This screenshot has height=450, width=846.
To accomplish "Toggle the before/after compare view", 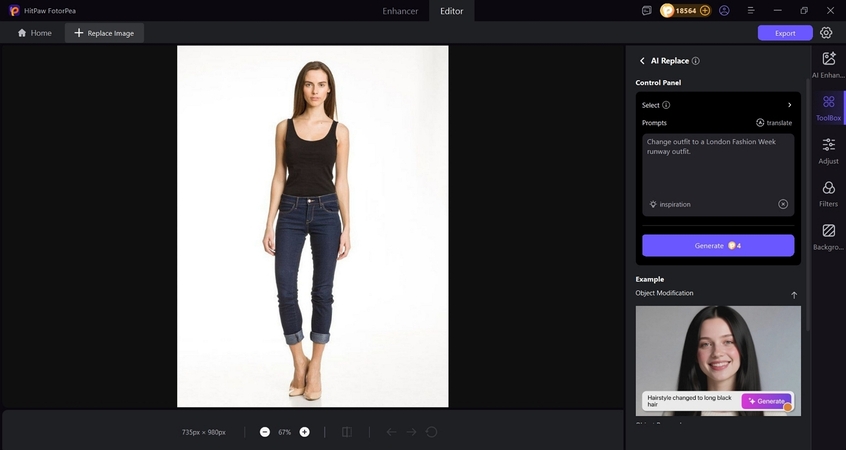I will 346,432.
